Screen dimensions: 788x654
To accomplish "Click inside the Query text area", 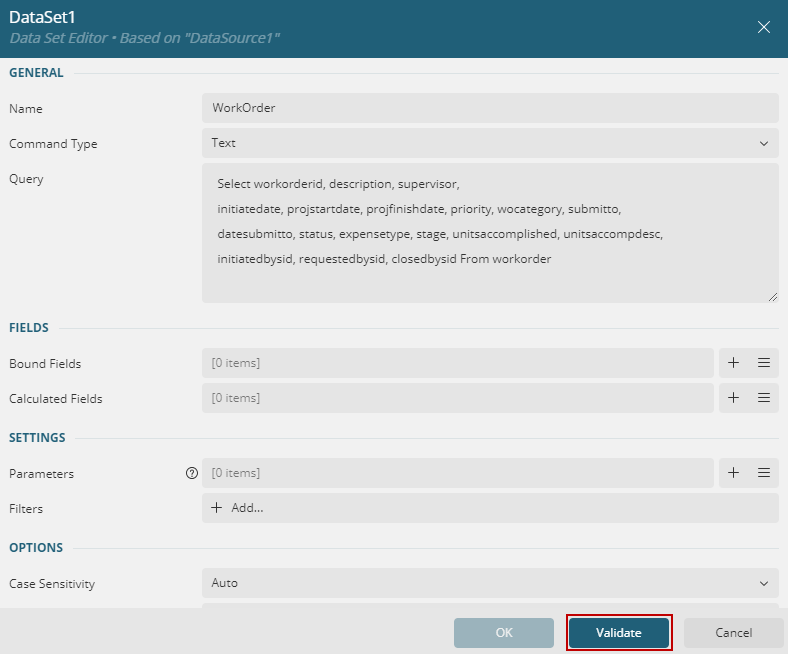I will coord(489,232).
